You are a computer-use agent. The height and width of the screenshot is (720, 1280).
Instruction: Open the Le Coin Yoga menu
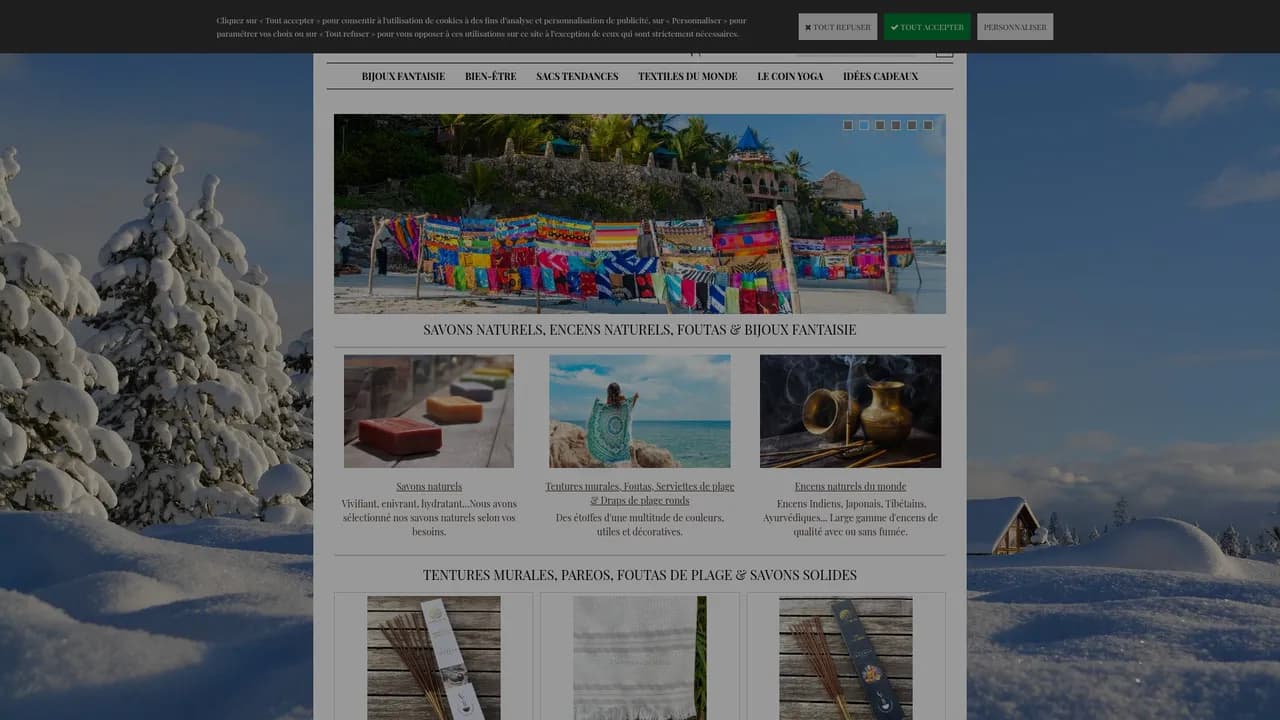click(790, 76)
